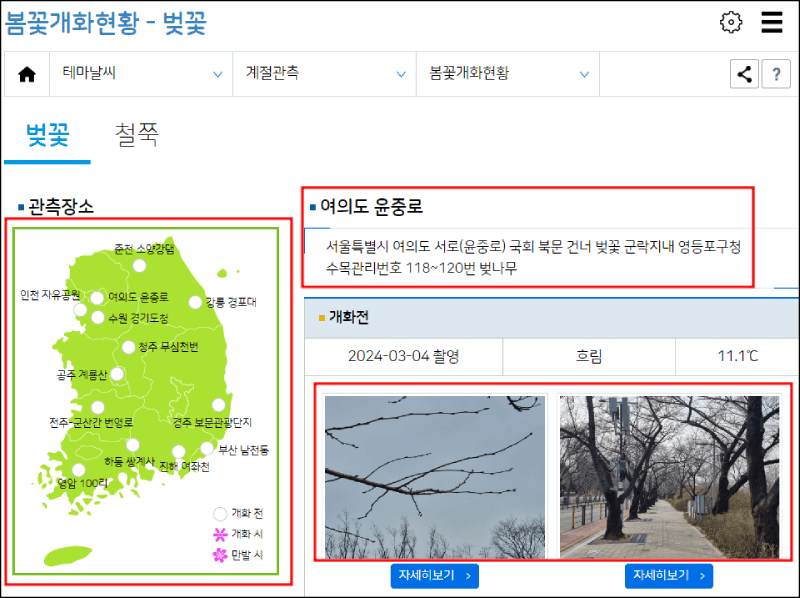Click the 여의도 윤중로 heading
This screenshot has height=598, width=800.
pos(371,207)
